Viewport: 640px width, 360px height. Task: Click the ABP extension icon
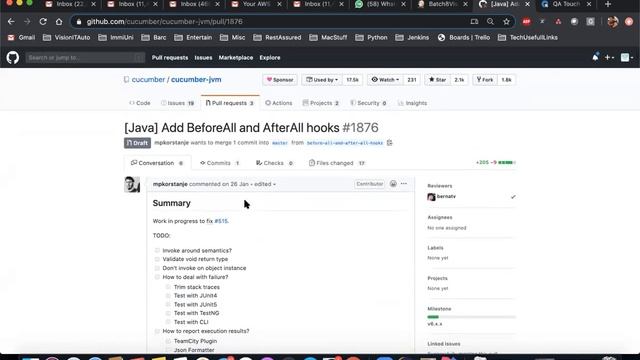[527, 22]
